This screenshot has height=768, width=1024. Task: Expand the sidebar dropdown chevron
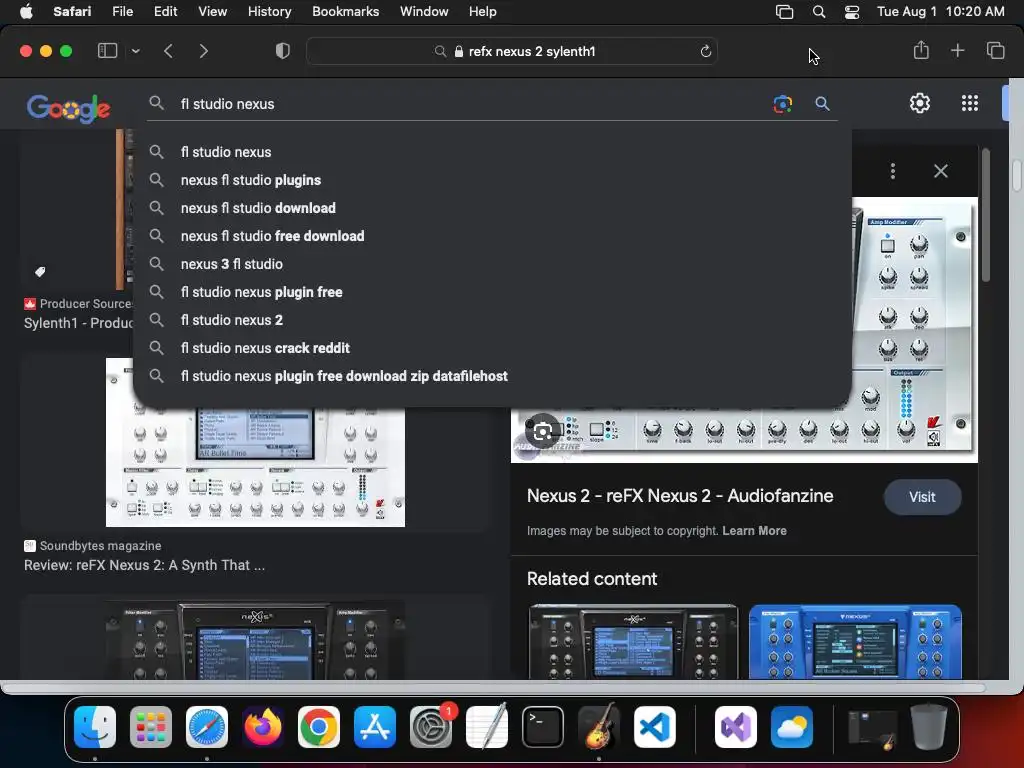pyautogui.click(x=135, y=51)
